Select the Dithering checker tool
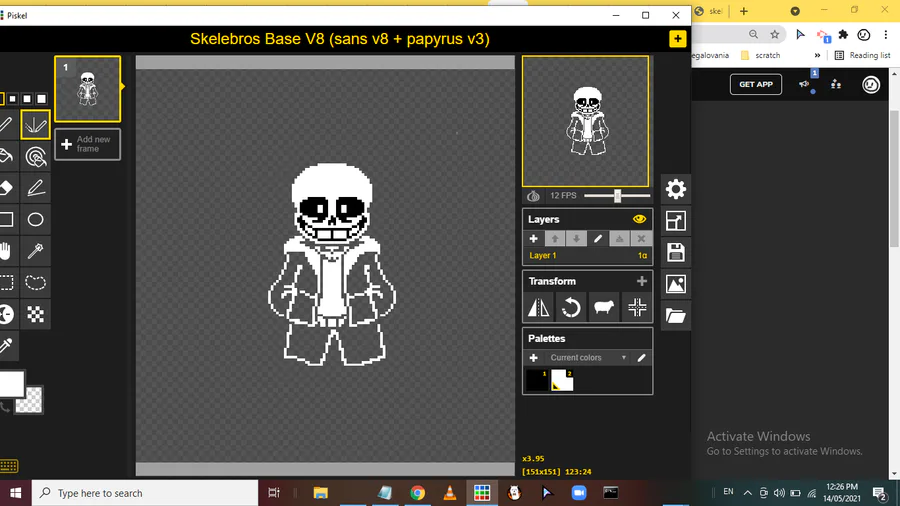 pyautogui.click(x=35, y=314)
